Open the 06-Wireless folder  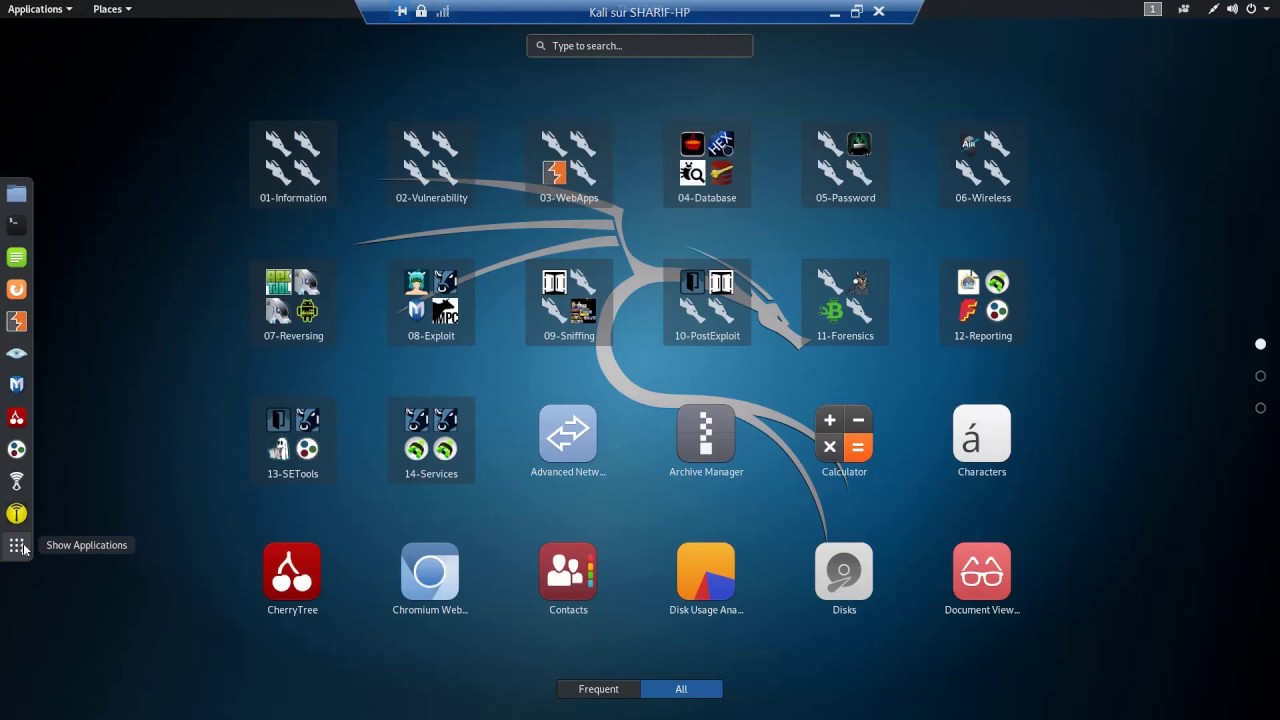[983, 166]
